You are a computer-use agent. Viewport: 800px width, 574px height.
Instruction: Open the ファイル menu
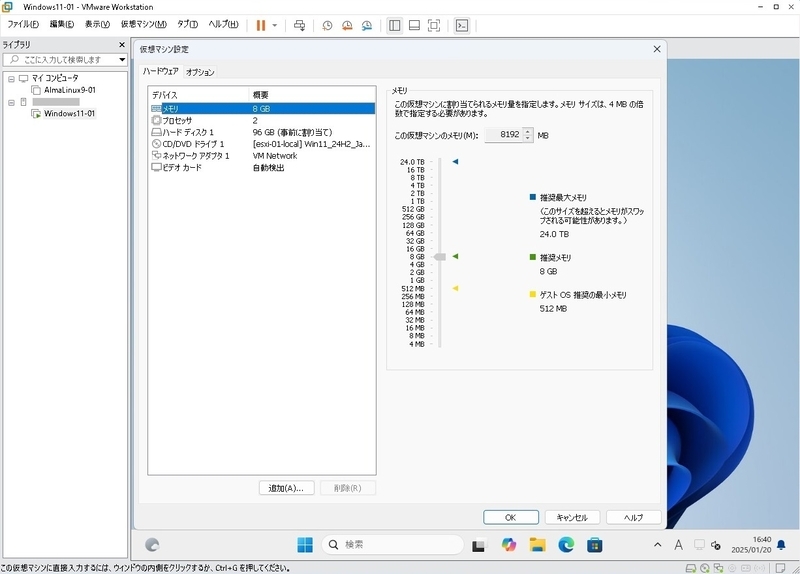23,24
